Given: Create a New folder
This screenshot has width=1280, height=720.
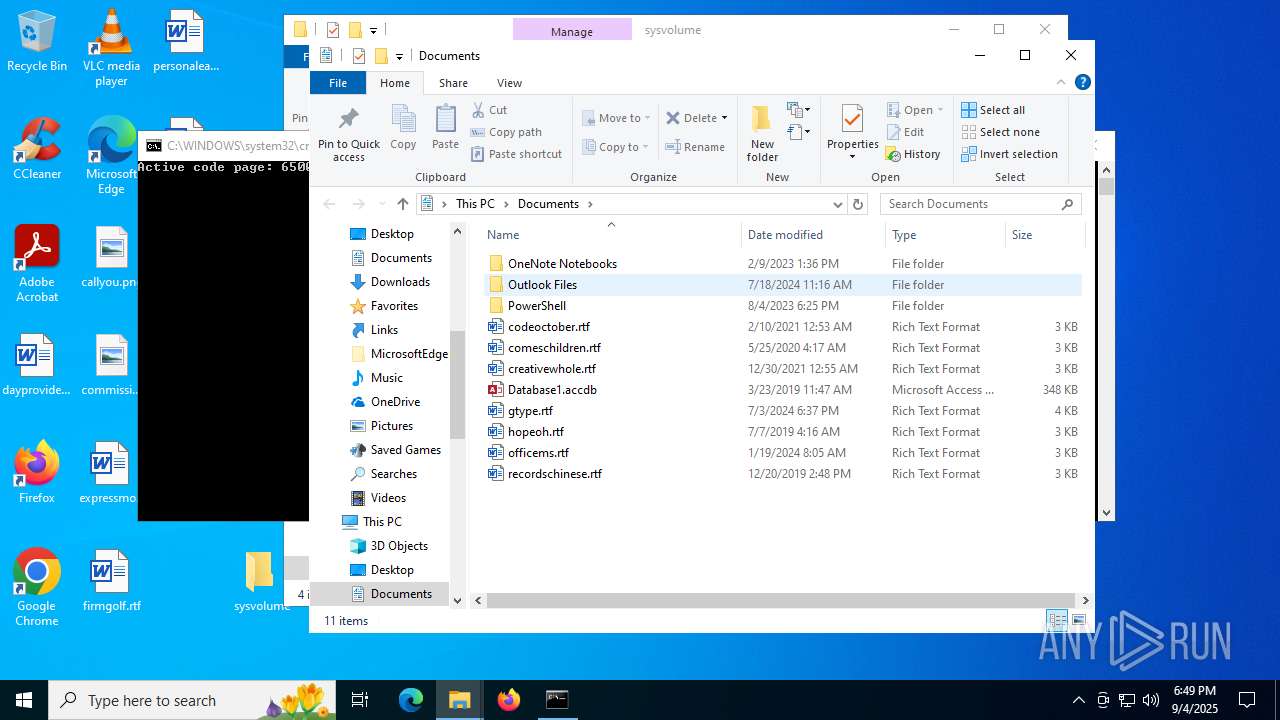Looking at the screenshot, I should click(762, 134).
